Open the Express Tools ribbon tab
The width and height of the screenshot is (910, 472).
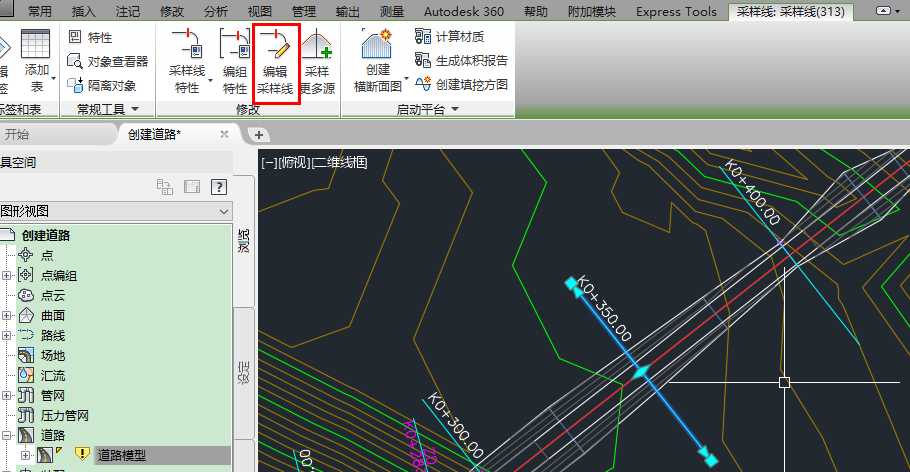676,11
